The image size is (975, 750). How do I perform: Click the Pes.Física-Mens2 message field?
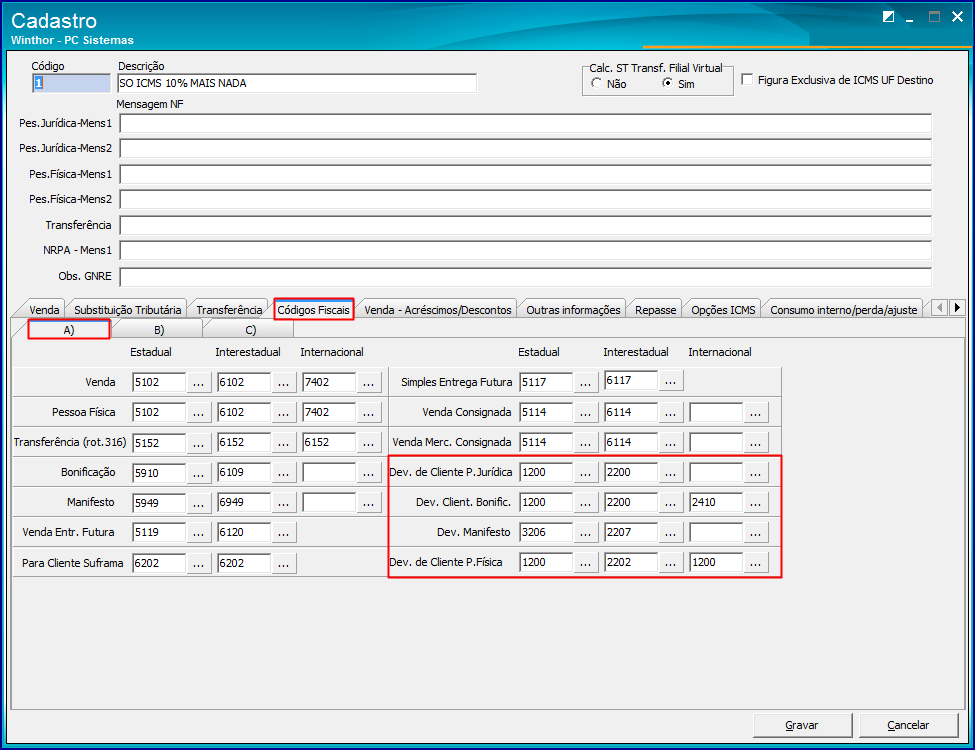pos(525,200)
